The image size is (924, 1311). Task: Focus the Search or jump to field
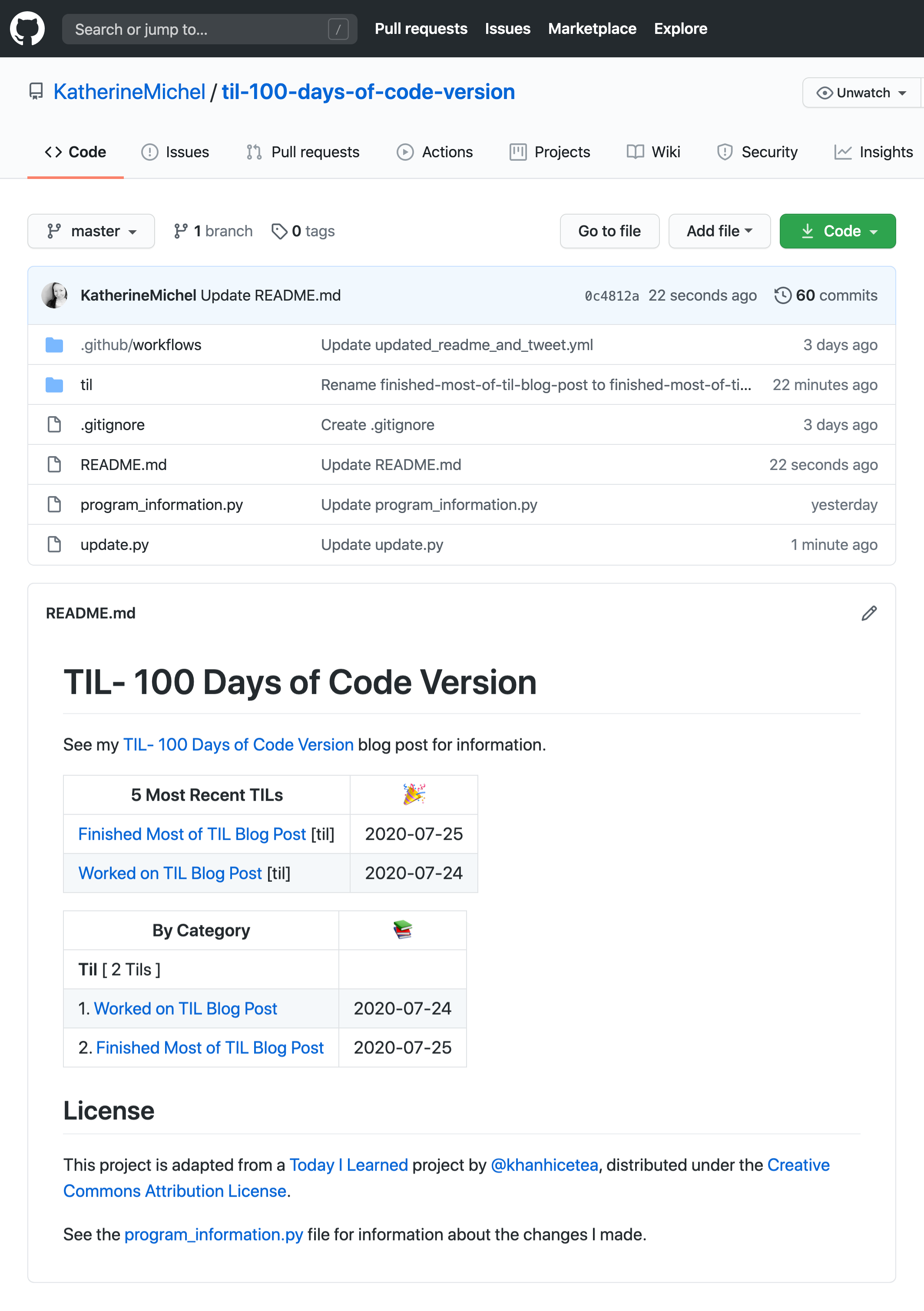tap(209, 29)
